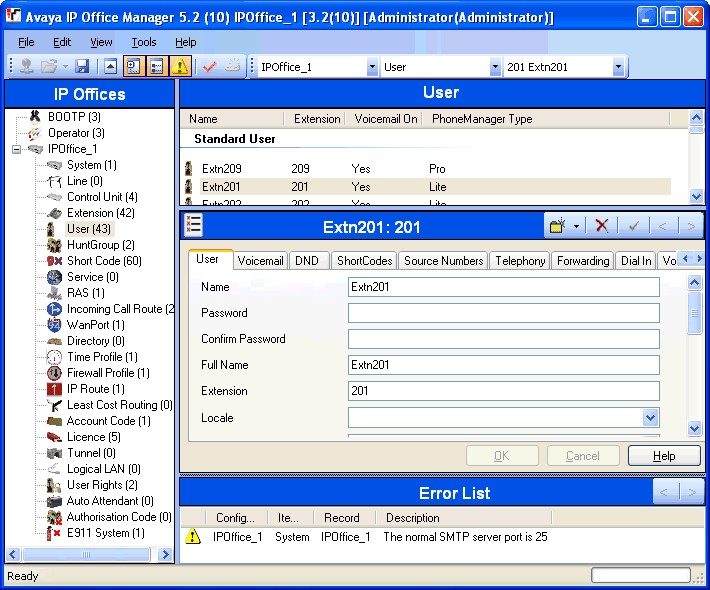The image size is (710, 590).
Task: Switch to the Source Numbers tab
Action: [x=443, y=261]
